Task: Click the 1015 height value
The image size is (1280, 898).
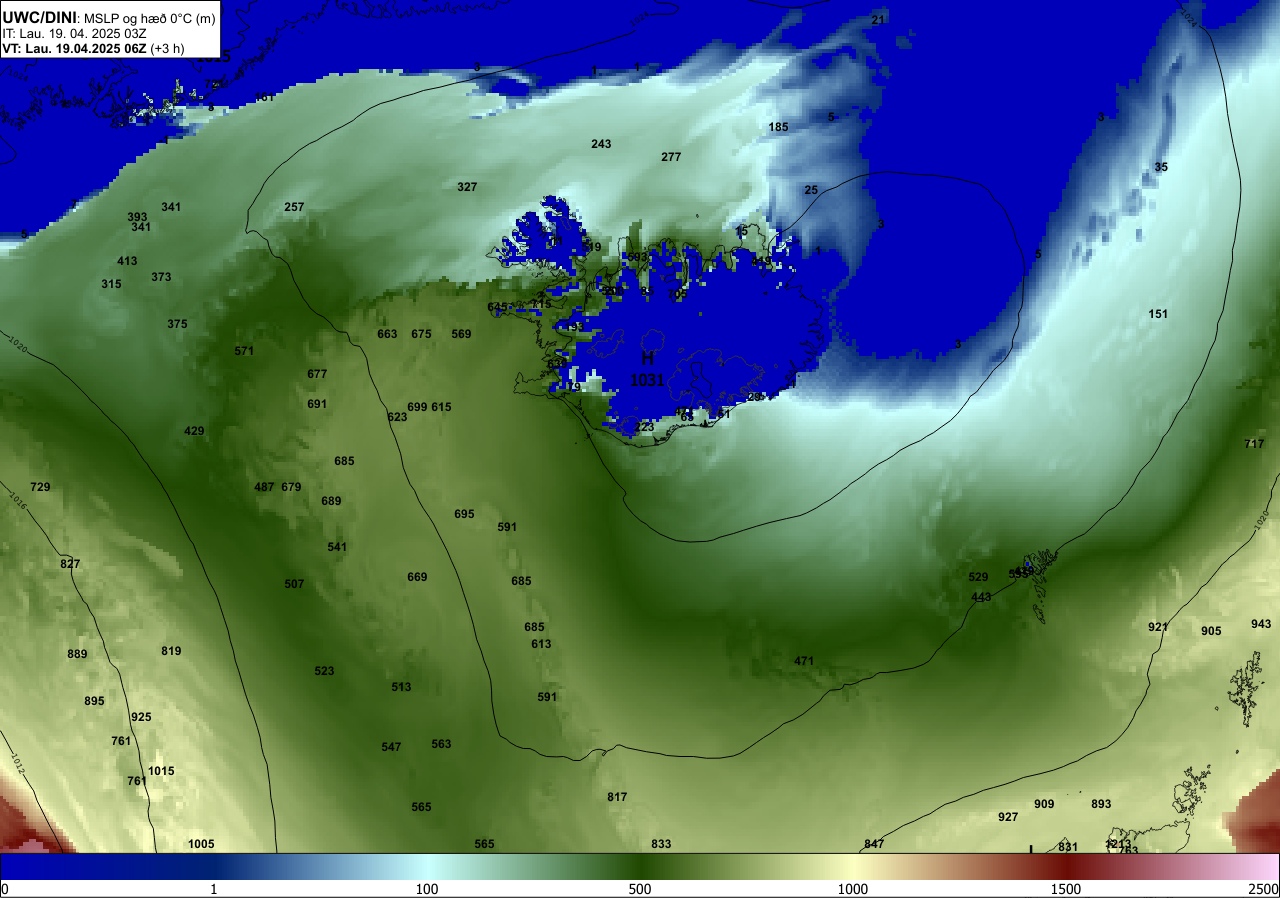Action: pyautogui.click(x=161, y=771)
